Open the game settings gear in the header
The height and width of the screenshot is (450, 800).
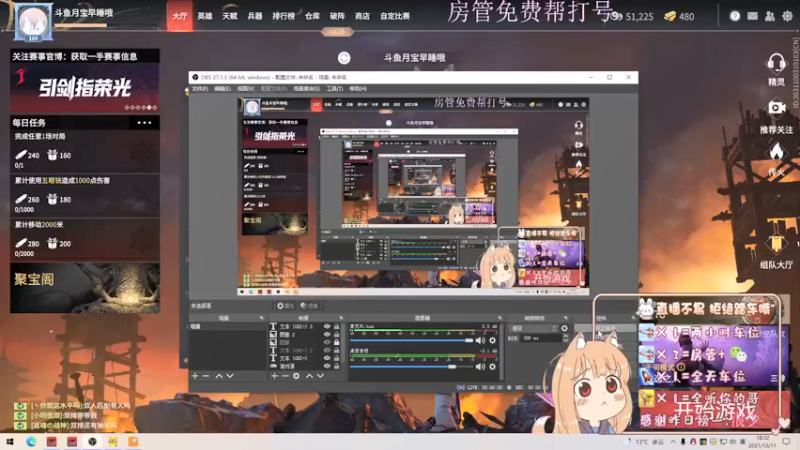point(788,16)
